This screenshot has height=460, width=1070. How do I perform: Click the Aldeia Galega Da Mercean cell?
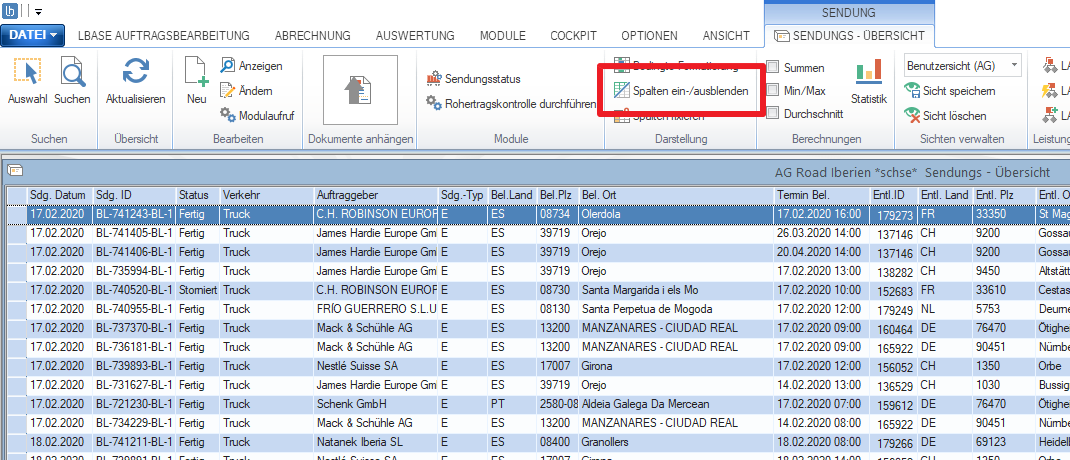pos(676,404)
